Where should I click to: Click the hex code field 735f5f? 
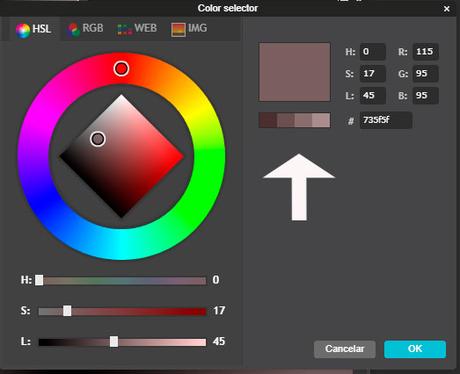(386, 120)
